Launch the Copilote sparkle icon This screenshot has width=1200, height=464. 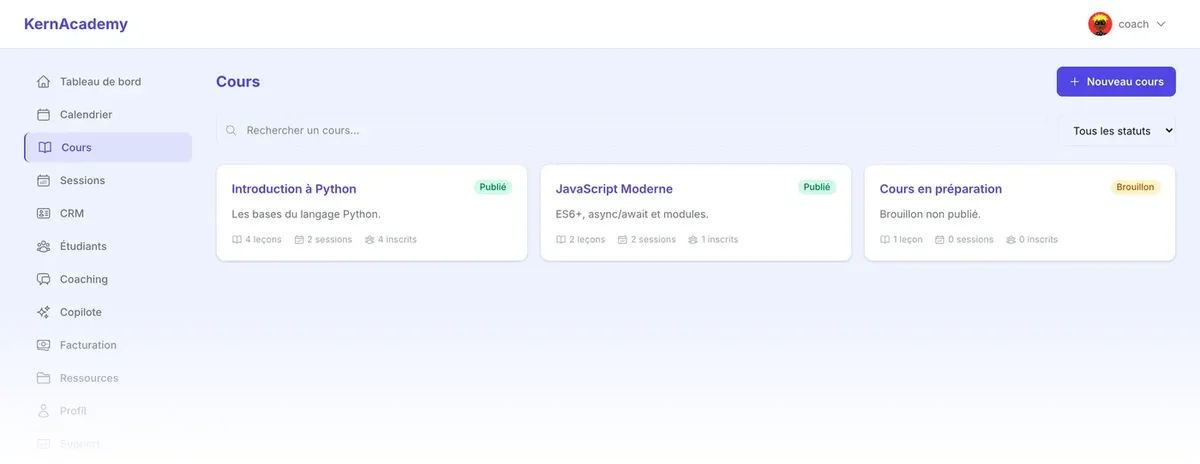point(43,313)
